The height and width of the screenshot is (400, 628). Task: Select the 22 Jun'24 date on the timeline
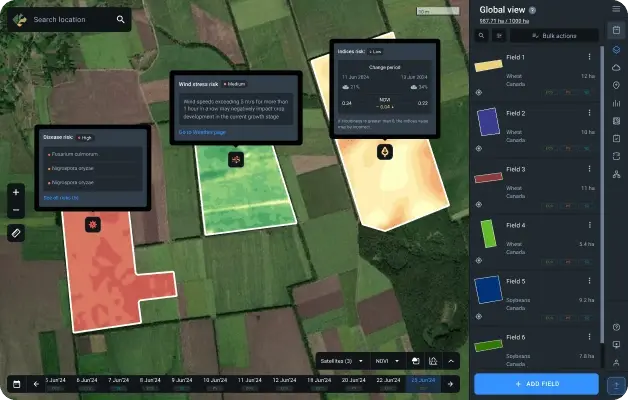[x=390, y=381]
